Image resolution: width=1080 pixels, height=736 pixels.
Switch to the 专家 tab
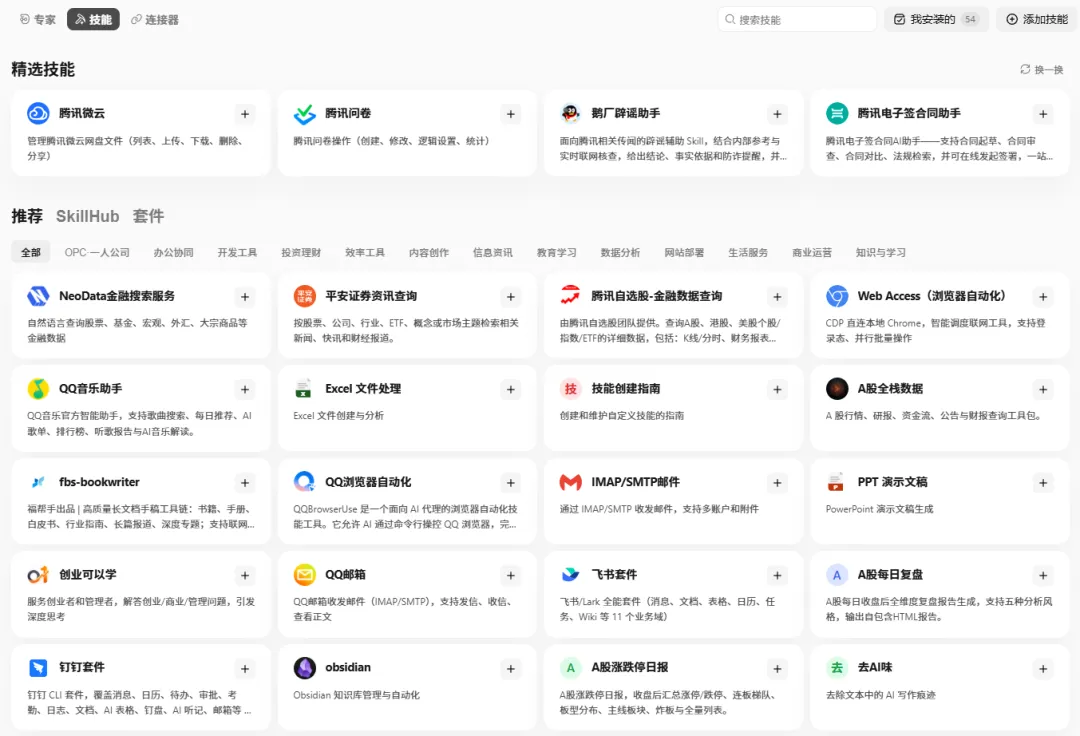click(38, 19)
